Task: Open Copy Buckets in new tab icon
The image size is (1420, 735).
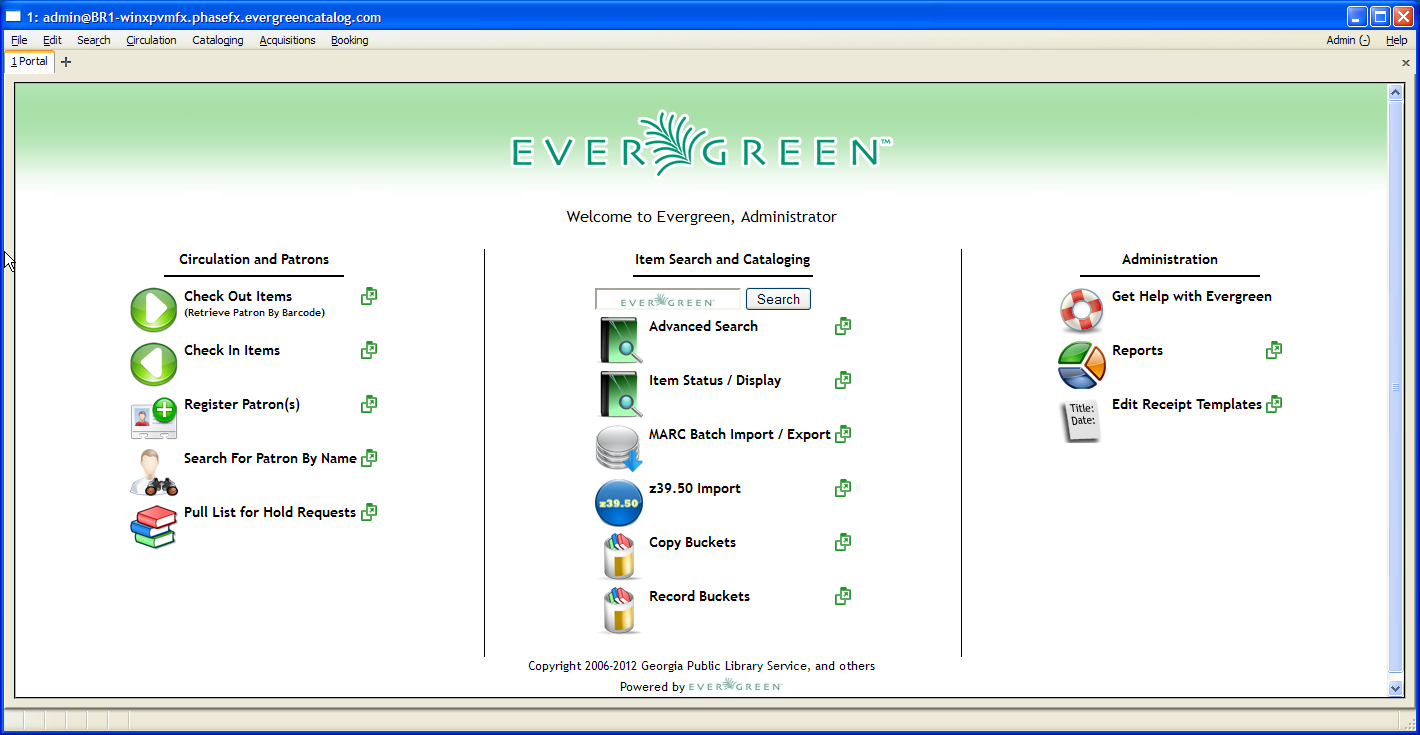Action: [x=843, y=542]
